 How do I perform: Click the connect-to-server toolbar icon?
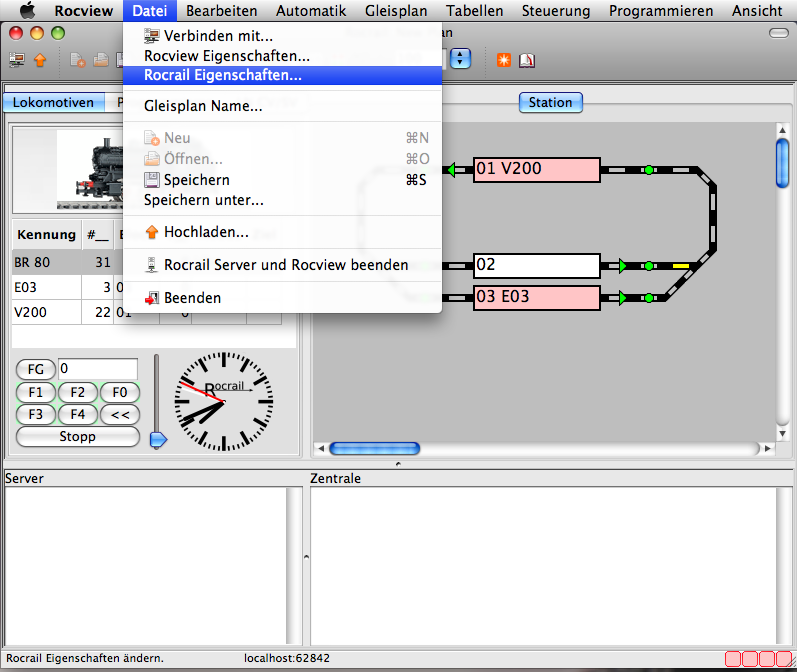17,59
